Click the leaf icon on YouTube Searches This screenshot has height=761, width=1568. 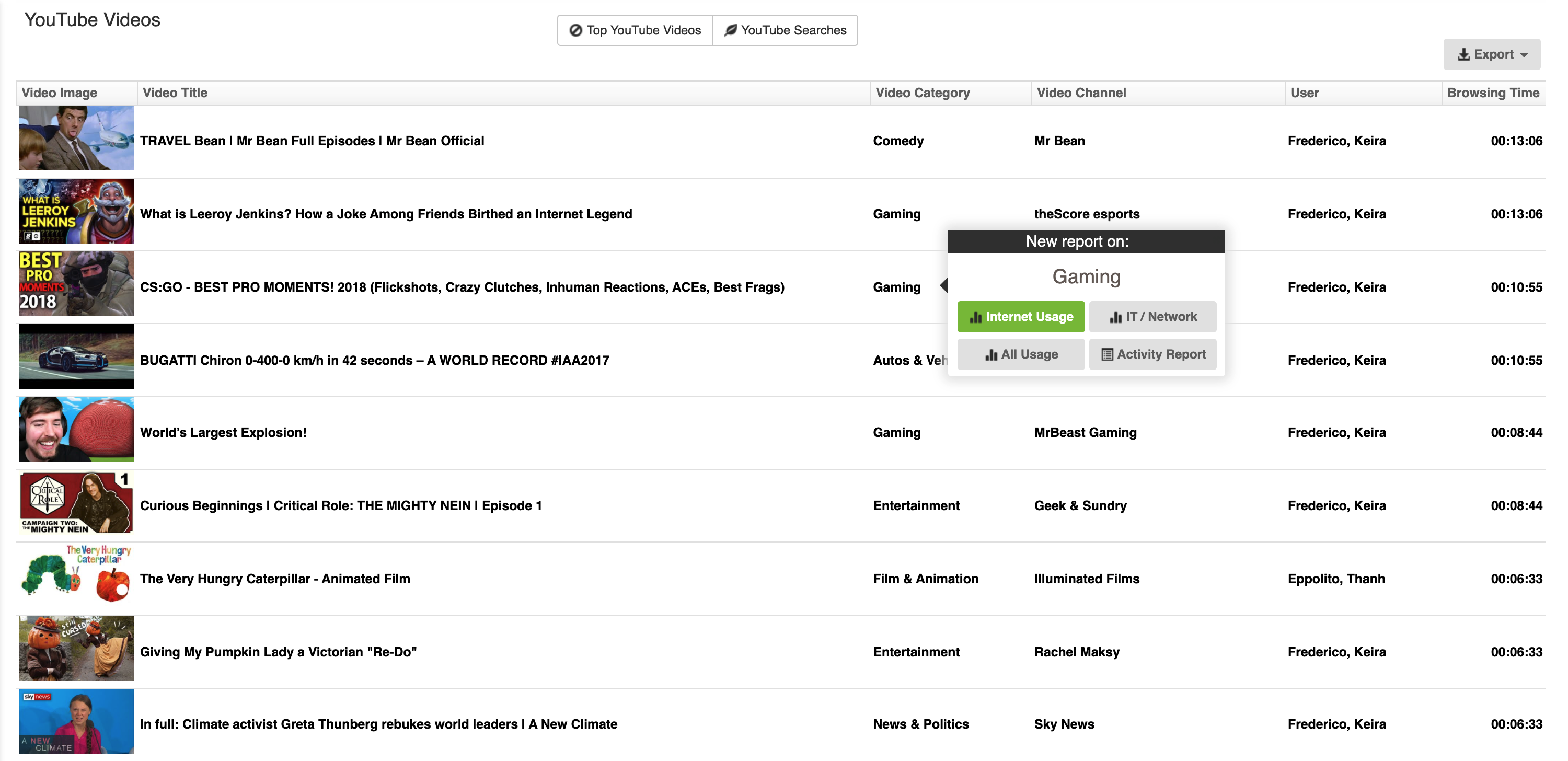click(731, 29)
